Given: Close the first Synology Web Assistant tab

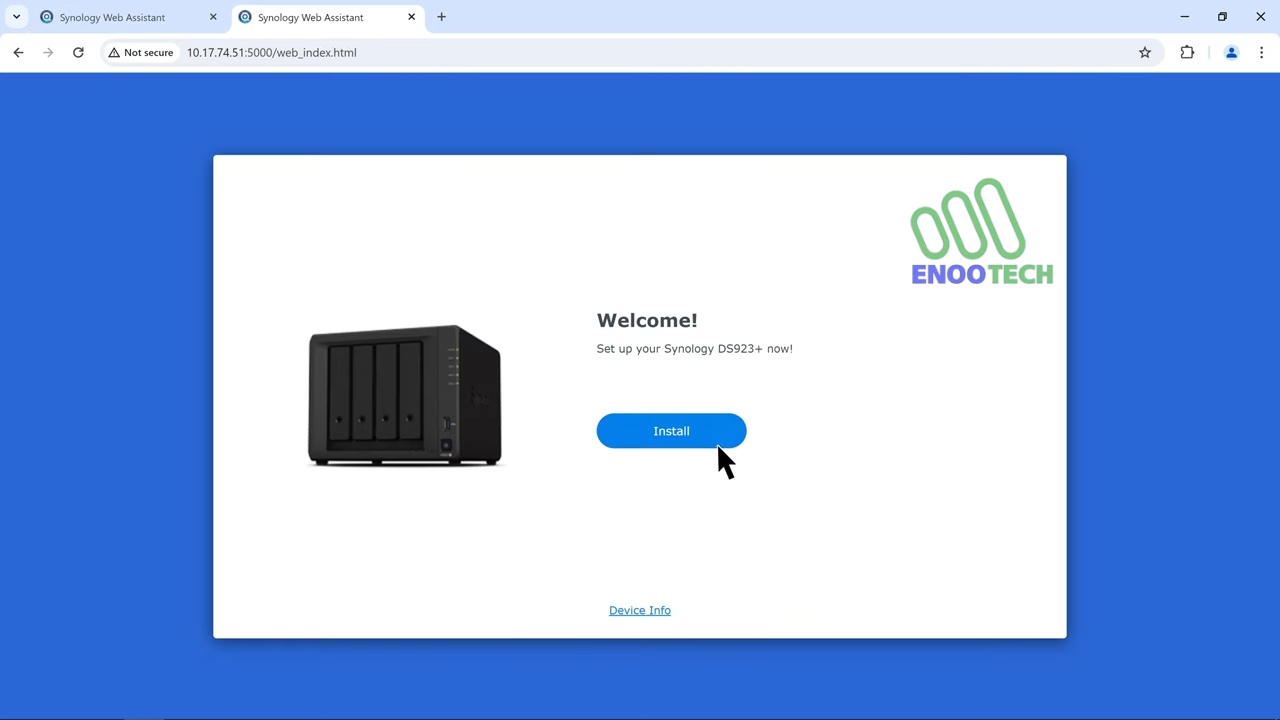Looking at the screenshot, I should (213, 17).
